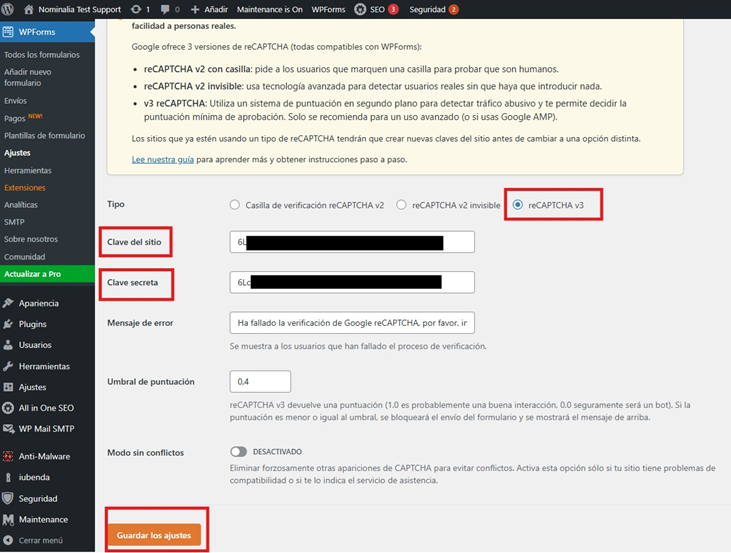Screen dimensions: 731x553
Task: Toggle the Modo sin conflictos switch
Action: point(238,451)
